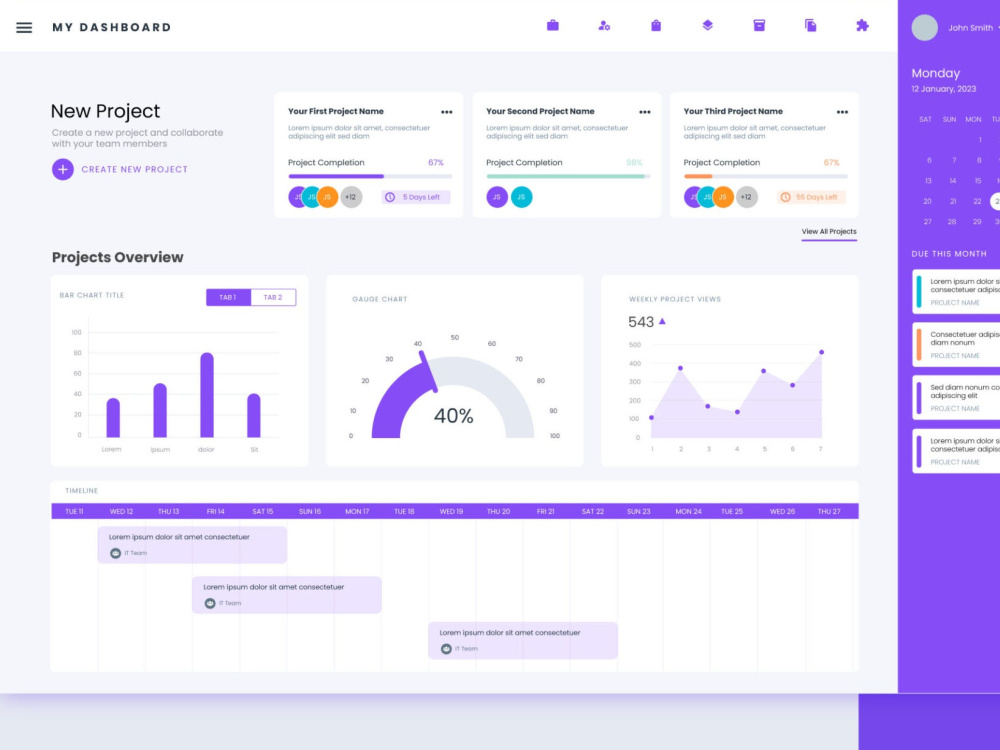Viewport: 1000px width, 750px height.
Task: Click the Lorem bar in bar chart
Action: point(113,418)
